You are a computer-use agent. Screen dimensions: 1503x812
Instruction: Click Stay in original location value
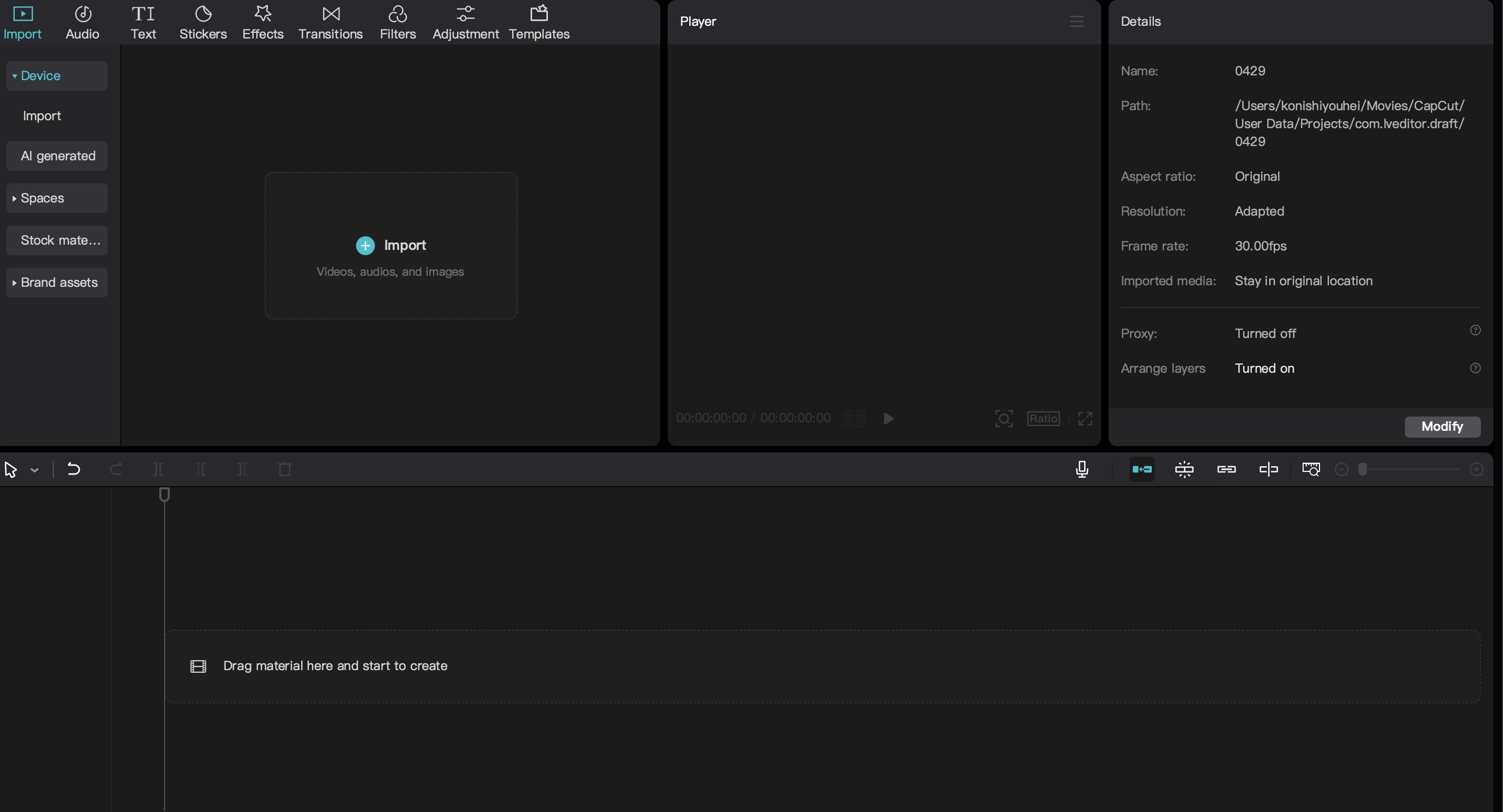click(1303, 281)
